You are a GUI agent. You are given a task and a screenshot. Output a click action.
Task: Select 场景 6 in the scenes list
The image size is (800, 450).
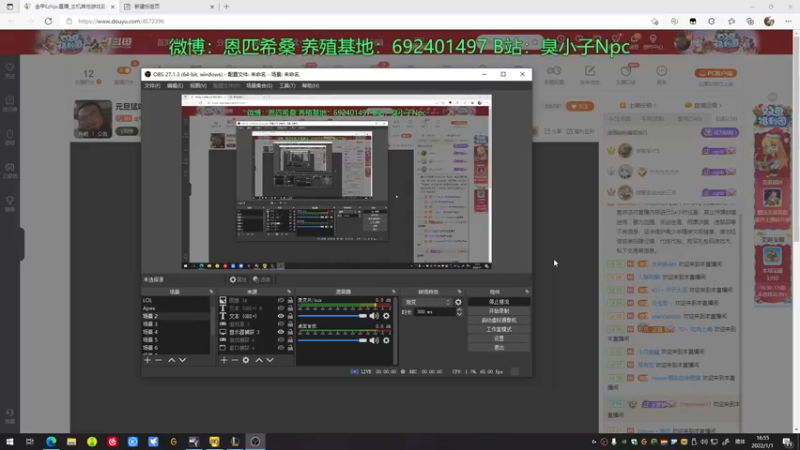[x=176, y=347]
